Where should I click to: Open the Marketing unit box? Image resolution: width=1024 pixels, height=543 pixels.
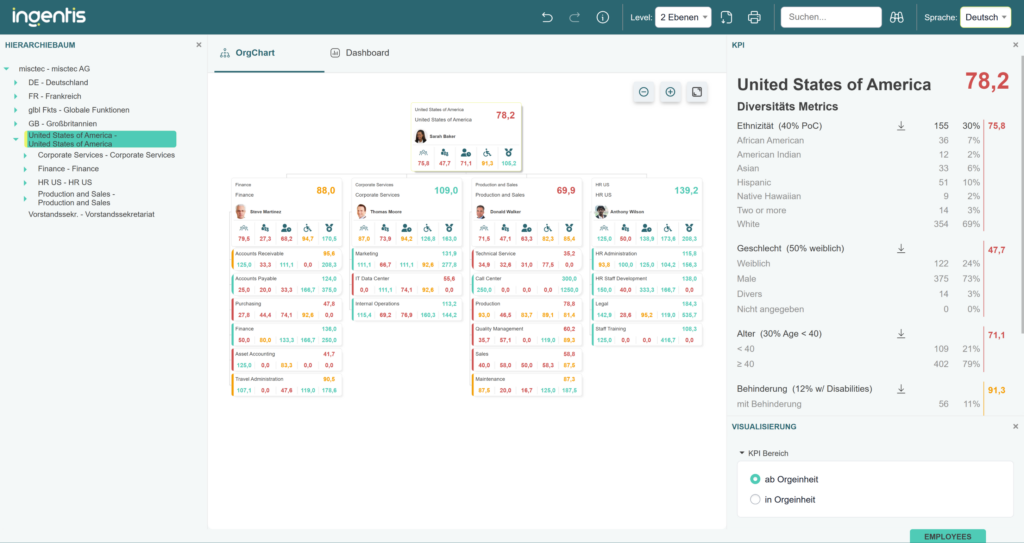pos(406,259)
